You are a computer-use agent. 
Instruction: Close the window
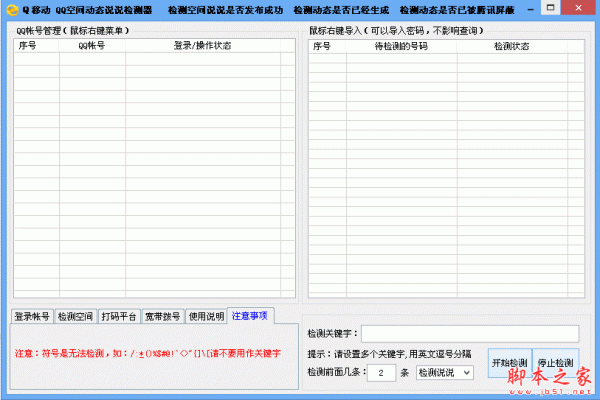pyautogui.click(x=579, y=8)
